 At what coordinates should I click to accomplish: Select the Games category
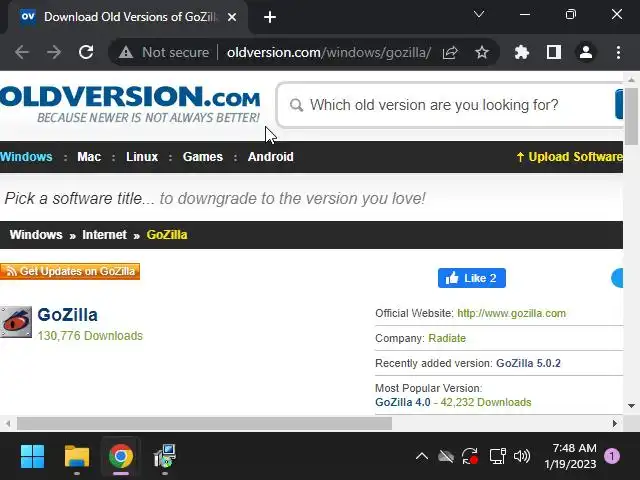[203, 157]
